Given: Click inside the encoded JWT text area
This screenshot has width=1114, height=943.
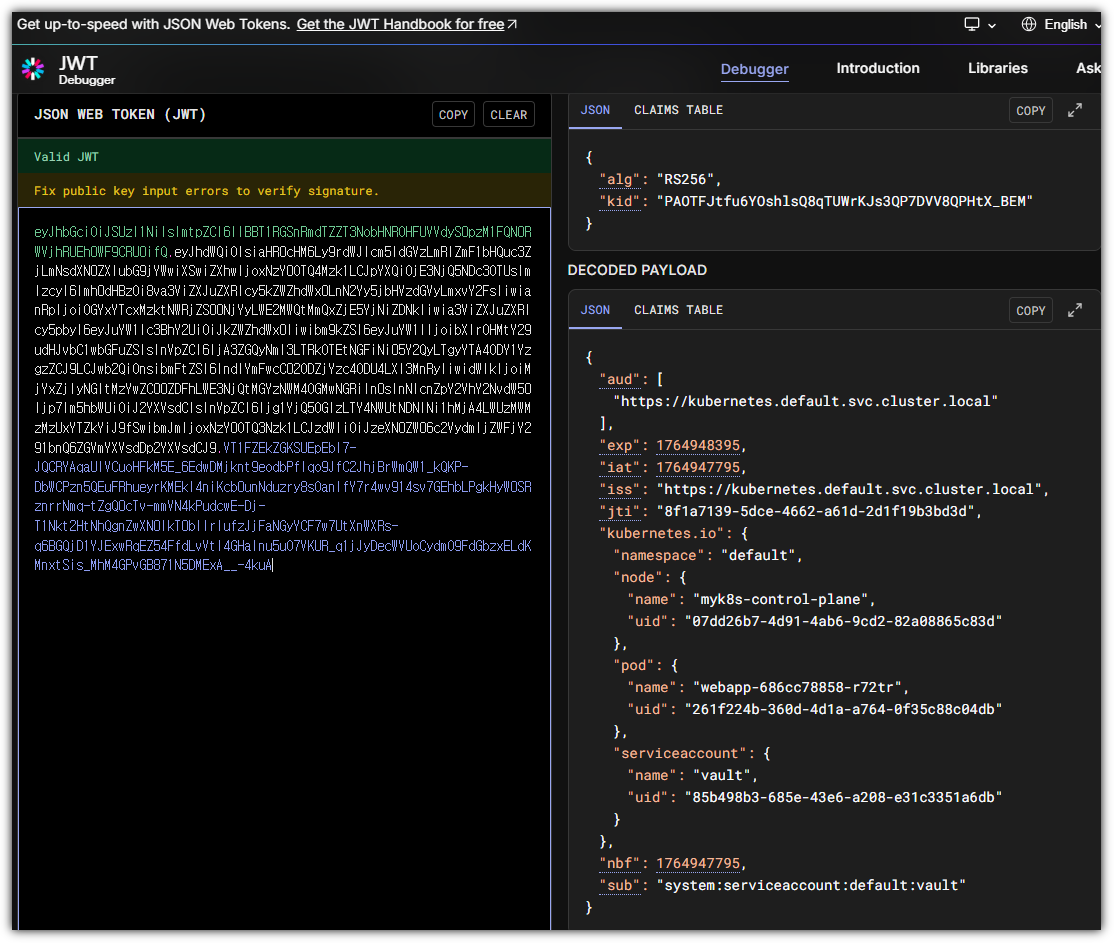Looking at the screenshot, I should click(x=284, y=569).
